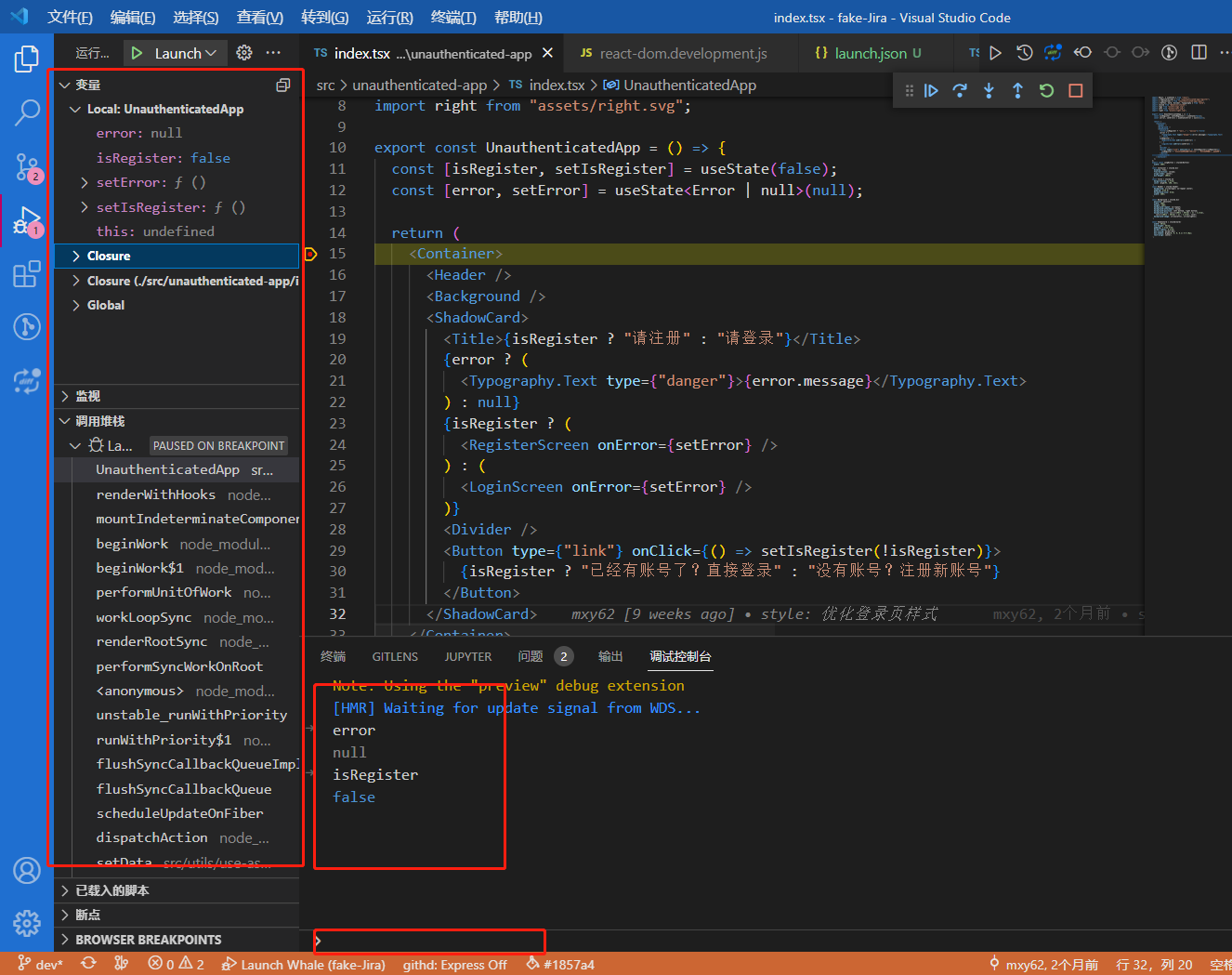Click githd: Express Off status item
The width and height of the screenshot is (1232, 975).
[454, 965]
